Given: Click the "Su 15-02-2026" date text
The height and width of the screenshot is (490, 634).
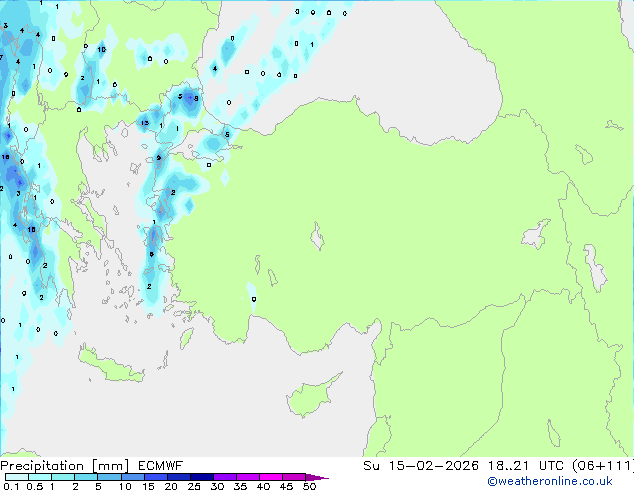Looking at the screenshot, I should (x=421, y=466).
